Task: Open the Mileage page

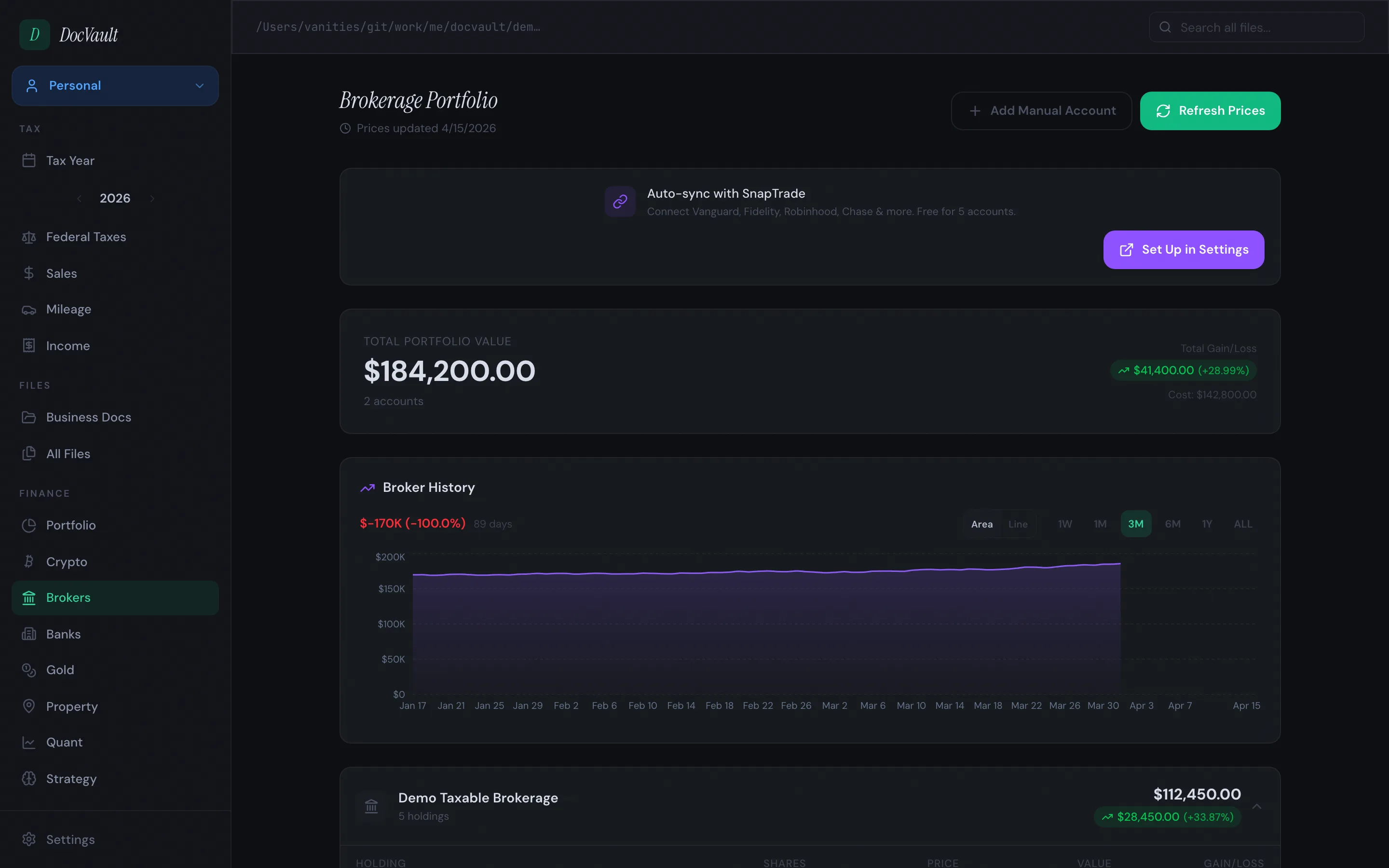Action: (x=115, y=310)
